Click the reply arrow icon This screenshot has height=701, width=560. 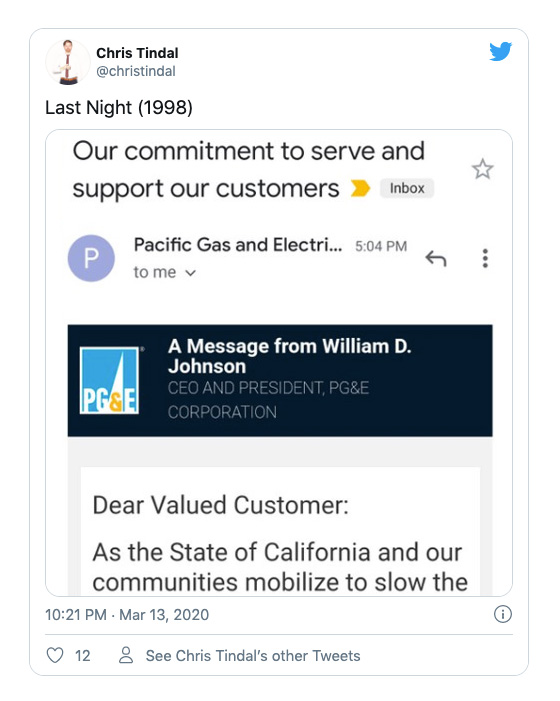pyautogui.click(x=436, y=258)
